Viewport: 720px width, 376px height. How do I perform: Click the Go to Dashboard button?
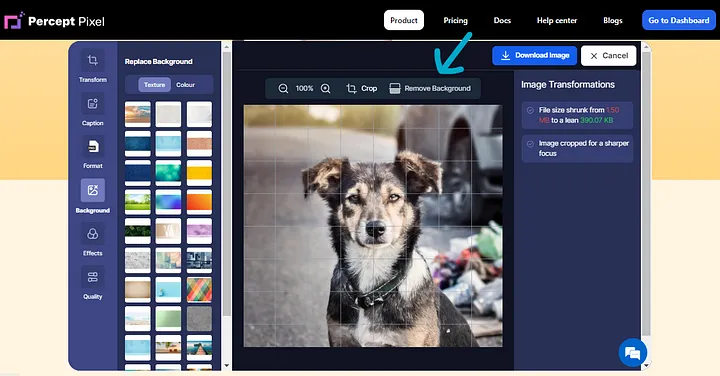679,20
